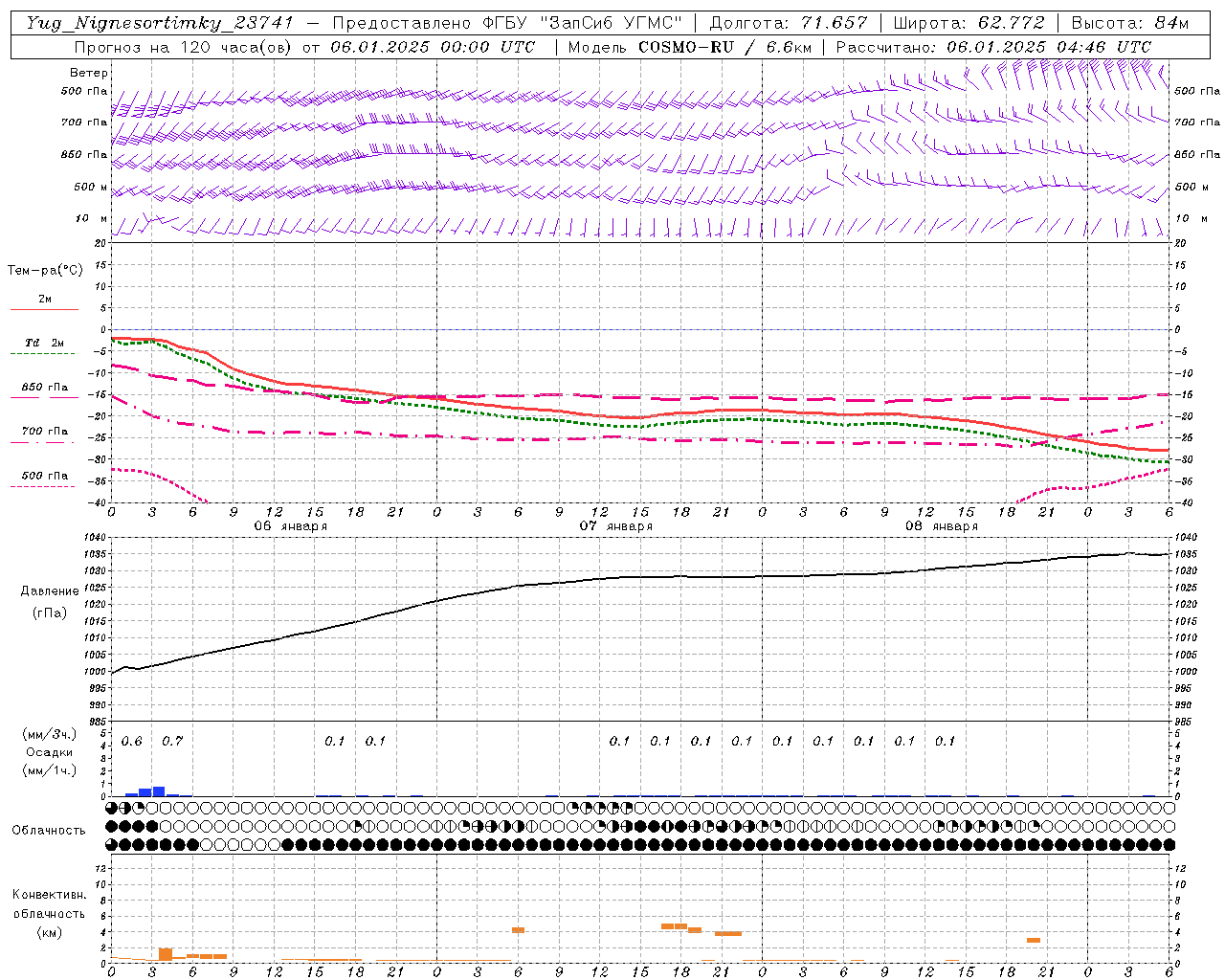
Task: Click the '08 января' date label
Action: [x=942, y=526]
